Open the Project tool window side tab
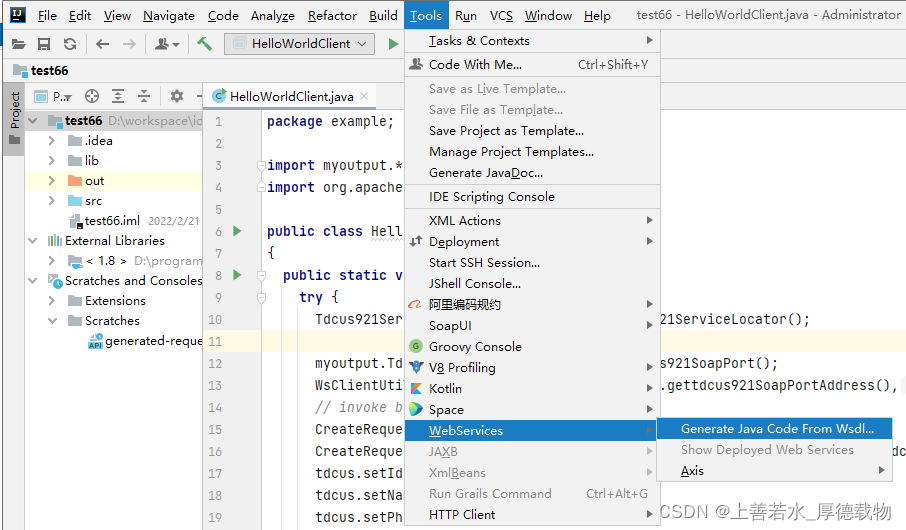The height and width of the screenshot is (530, 906). click(x=14, y=118)
